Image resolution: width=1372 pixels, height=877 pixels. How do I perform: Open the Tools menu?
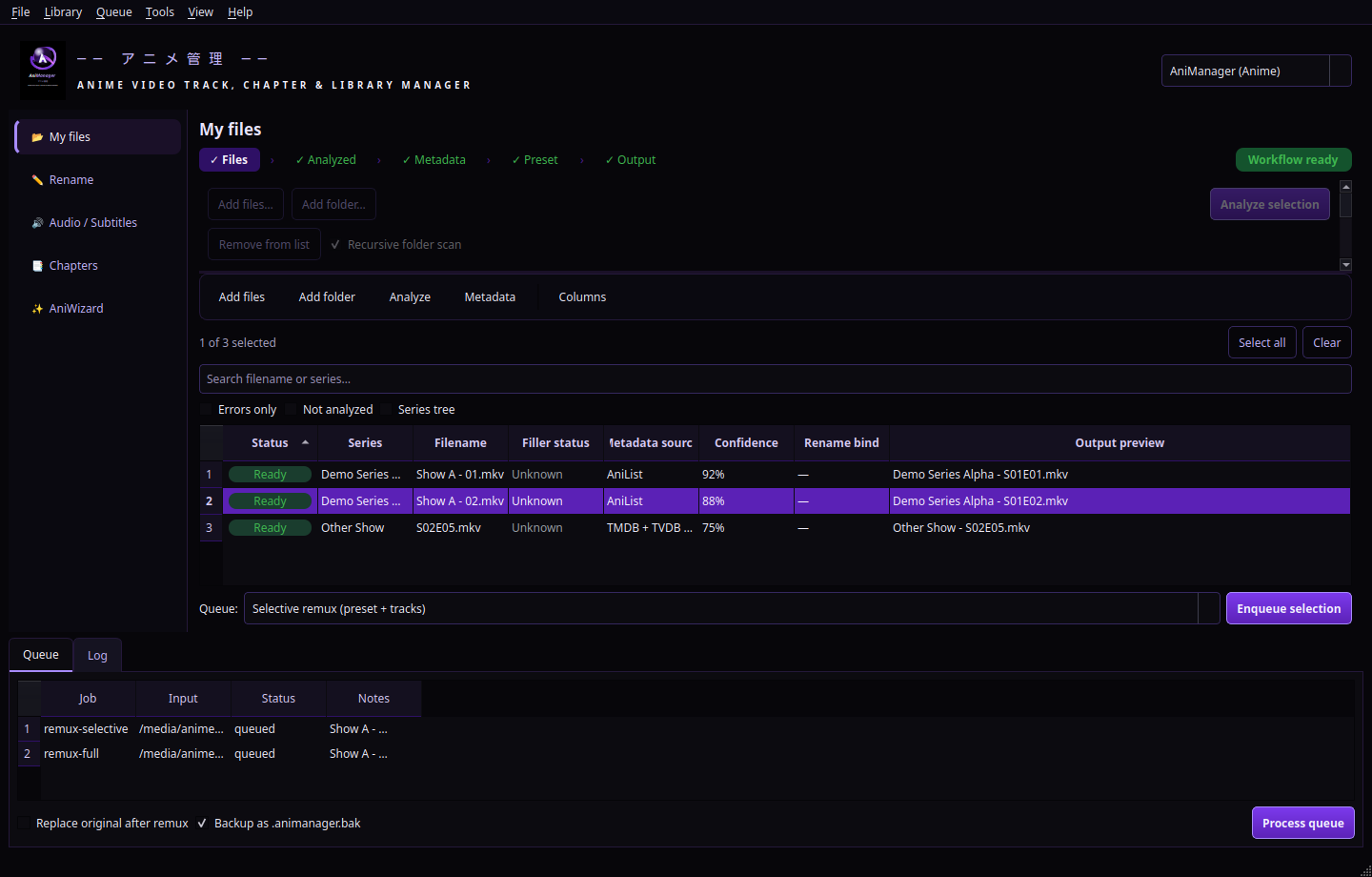[160, 12]
